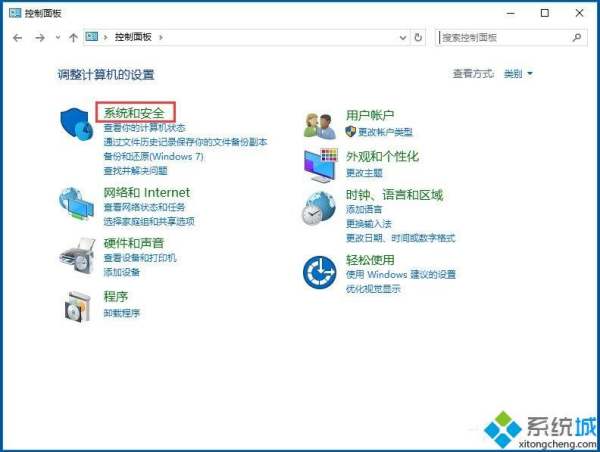Click the title bar Control Panel icon
This screenshot has height=452, width=600.
(x=15, y=13)
